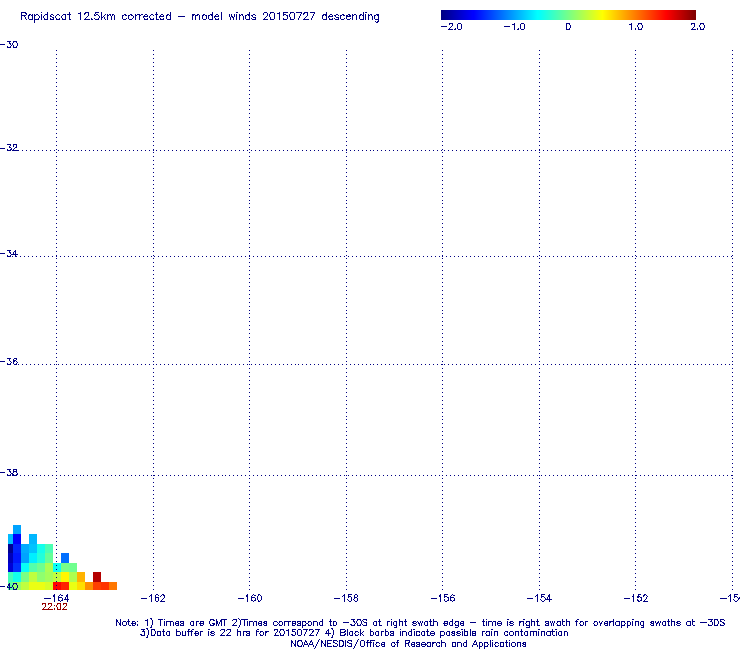Click the red '22:02' swath time label
The height and width of the screenshot is (650, 740).
coord(55,607)
